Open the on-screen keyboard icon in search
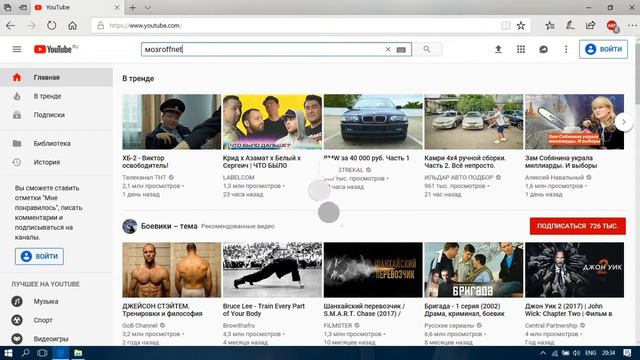Viewport: 640px width, 360px height. click(x=401, y=50)
